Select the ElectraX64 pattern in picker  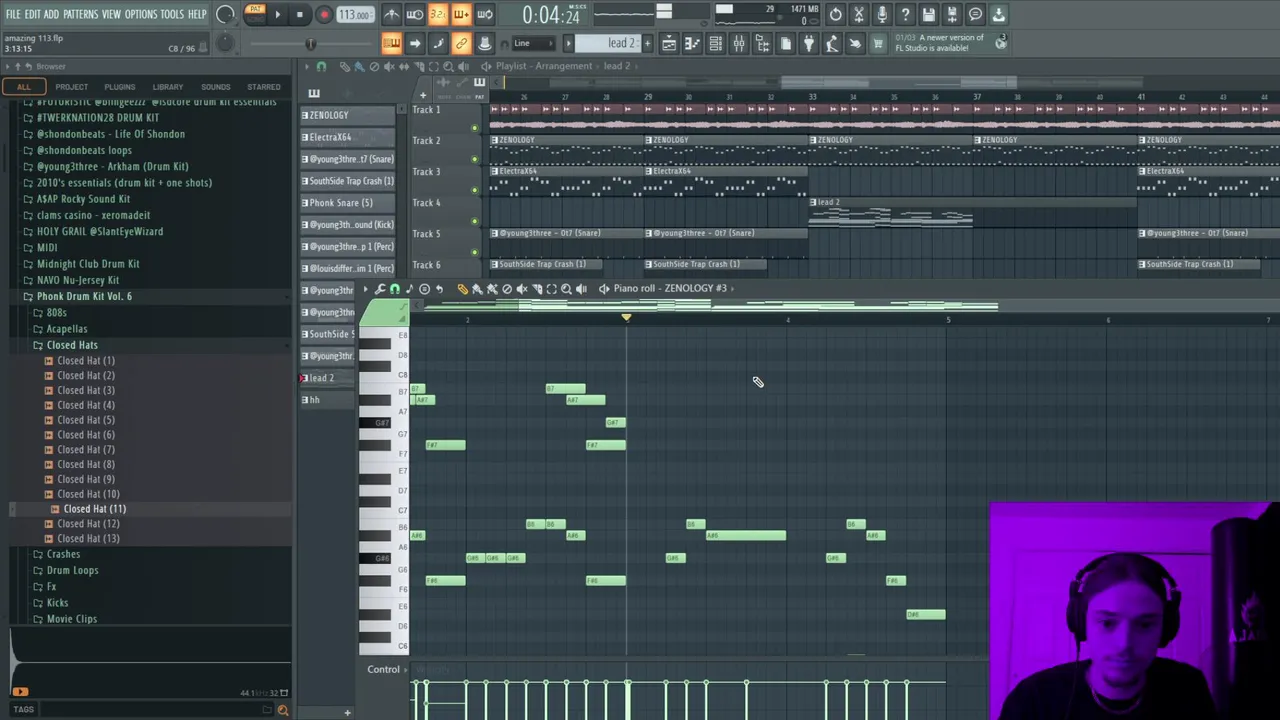tap(348, 137)
